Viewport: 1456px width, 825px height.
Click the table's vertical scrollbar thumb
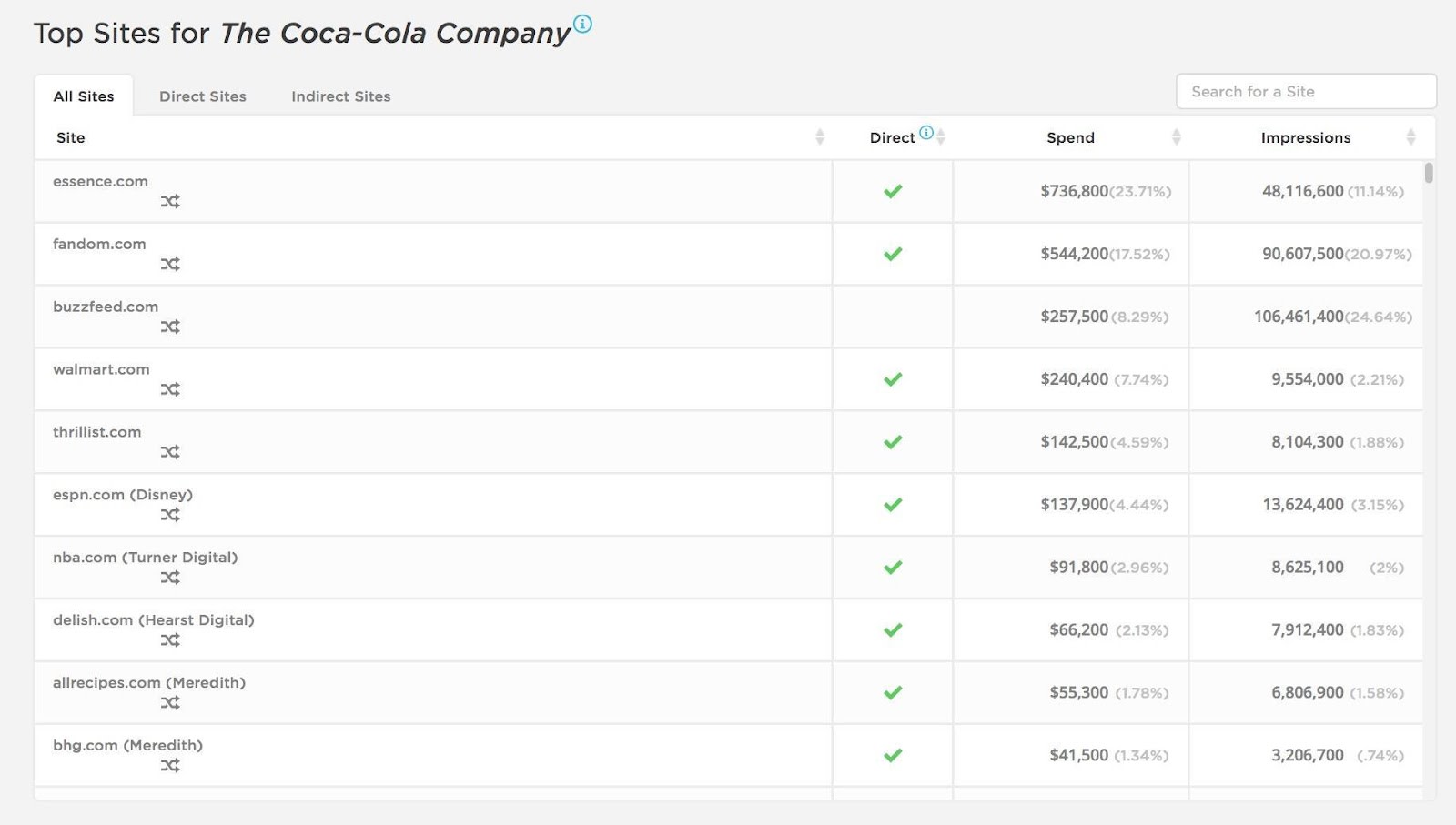pyautogui.click(x=1429, y=173)
